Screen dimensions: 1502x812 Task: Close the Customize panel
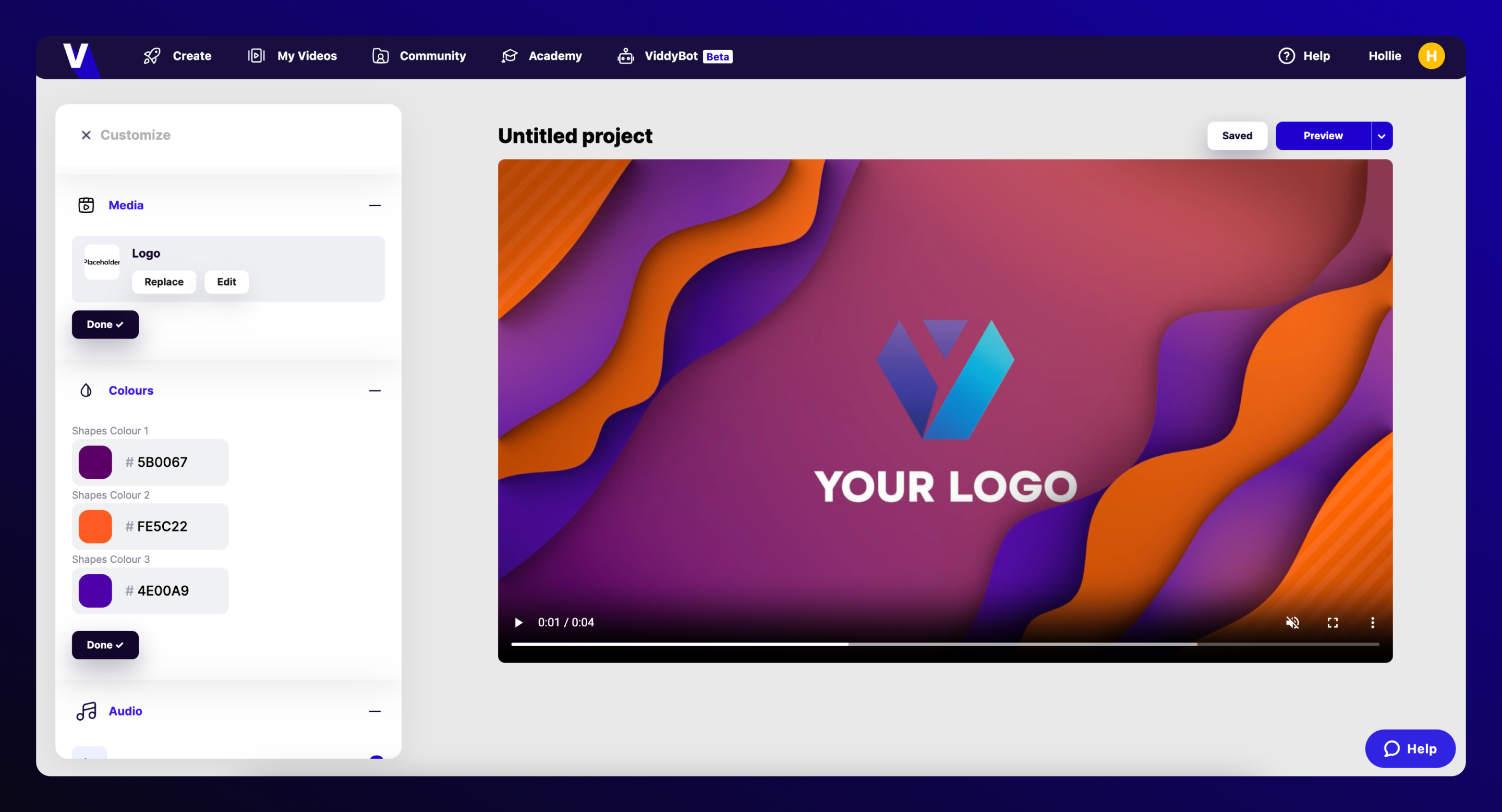(x=86, y=135)
